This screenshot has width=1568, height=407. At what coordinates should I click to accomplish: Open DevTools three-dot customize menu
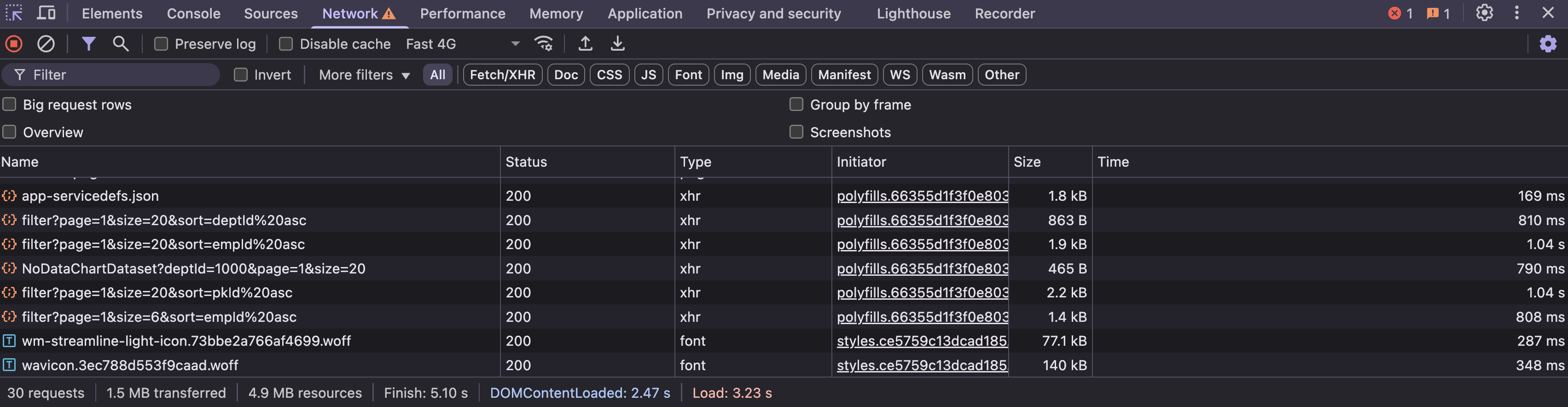[1516, 13]
